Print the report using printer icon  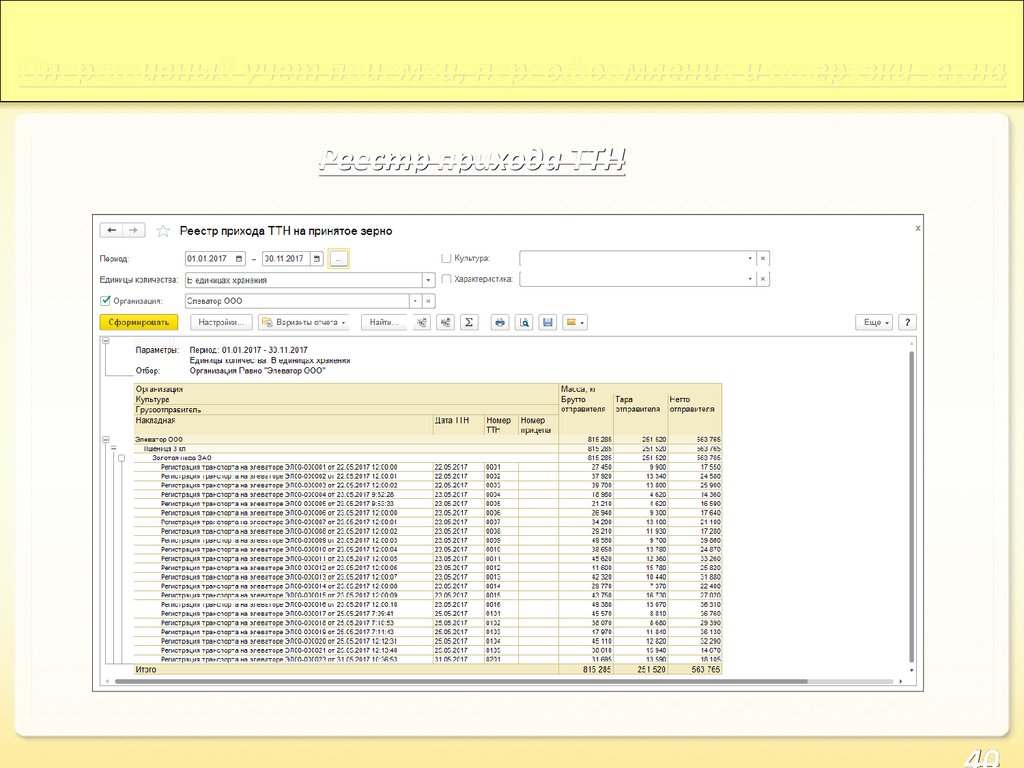499,323
